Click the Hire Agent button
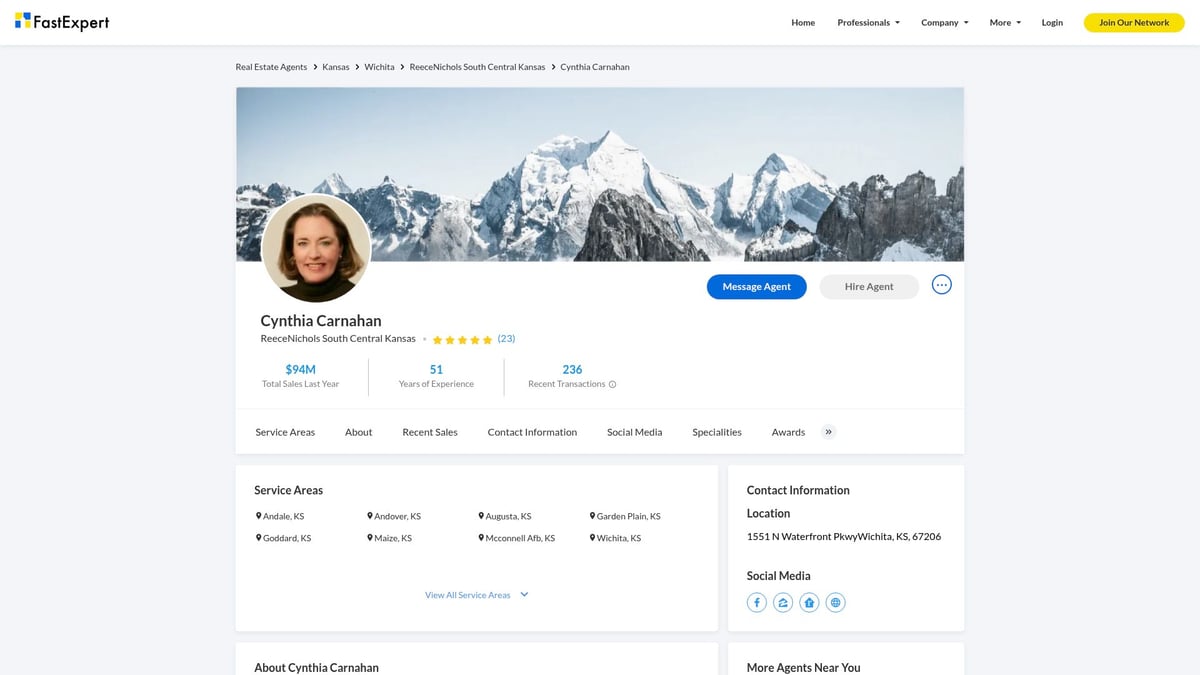 [x=868, y=286]
